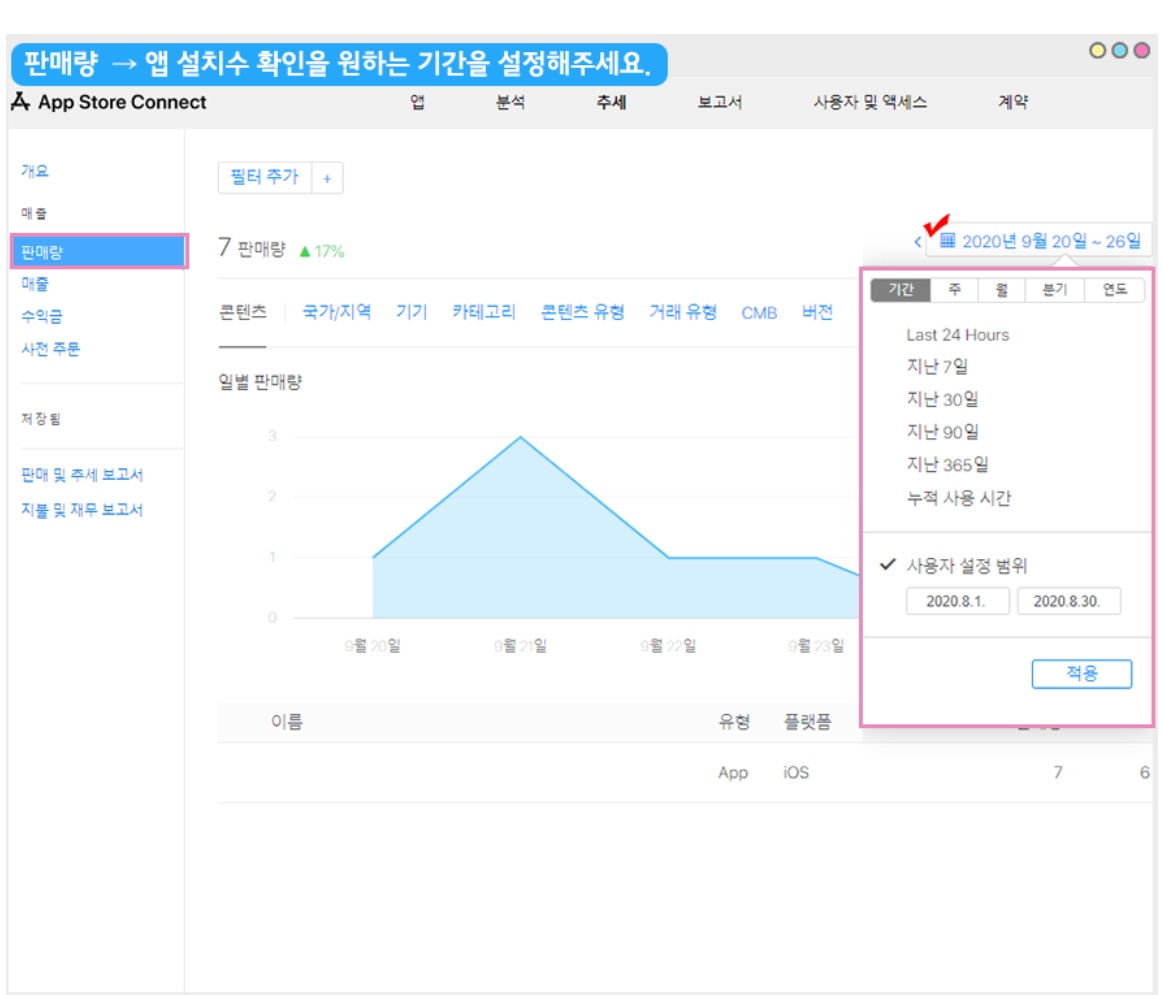Open the 계약 menu
Screen dimensions: 1163x995
point(1013,102)
